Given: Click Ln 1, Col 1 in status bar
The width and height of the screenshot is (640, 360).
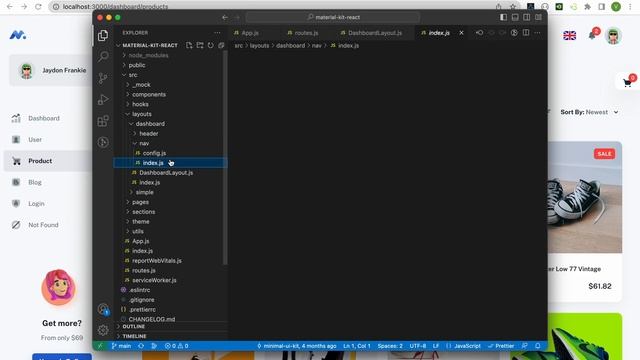Looking at the screenshot, I should (x=357, y=346).
